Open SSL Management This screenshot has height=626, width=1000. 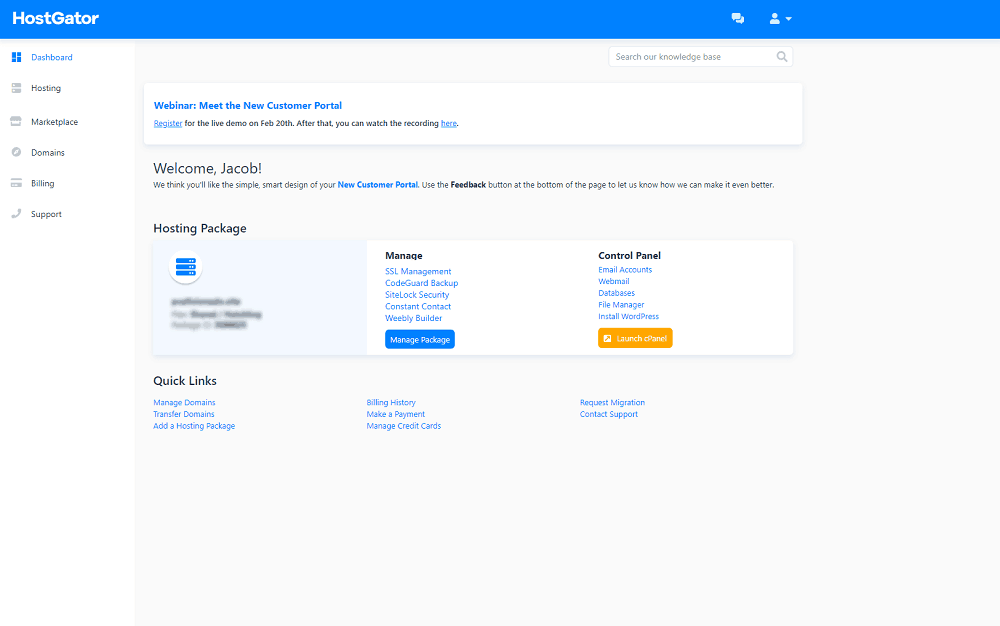coord(418,271)
